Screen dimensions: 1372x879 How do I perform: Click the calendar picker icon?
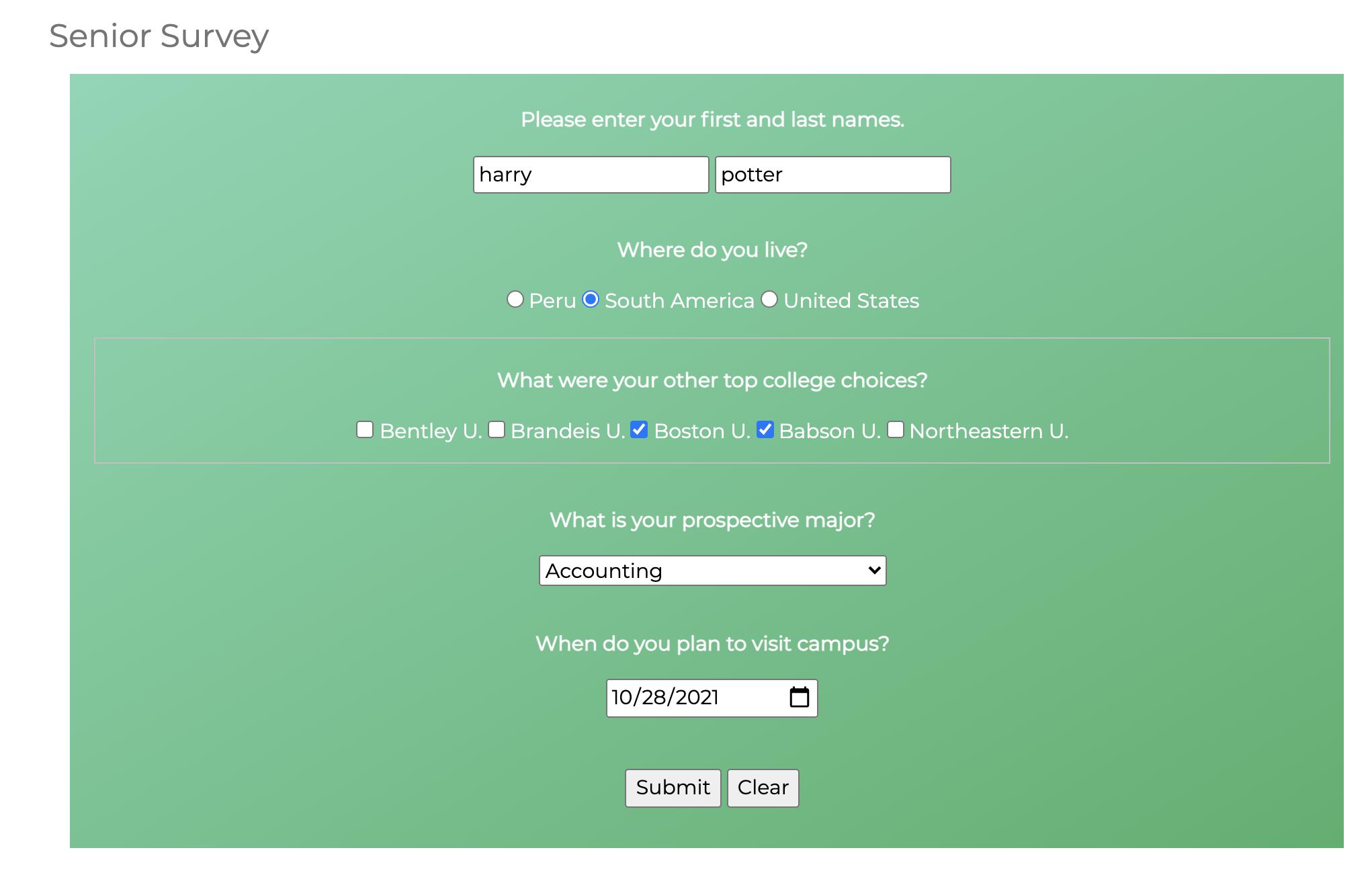pyautogui.click(x=799, y=697)
